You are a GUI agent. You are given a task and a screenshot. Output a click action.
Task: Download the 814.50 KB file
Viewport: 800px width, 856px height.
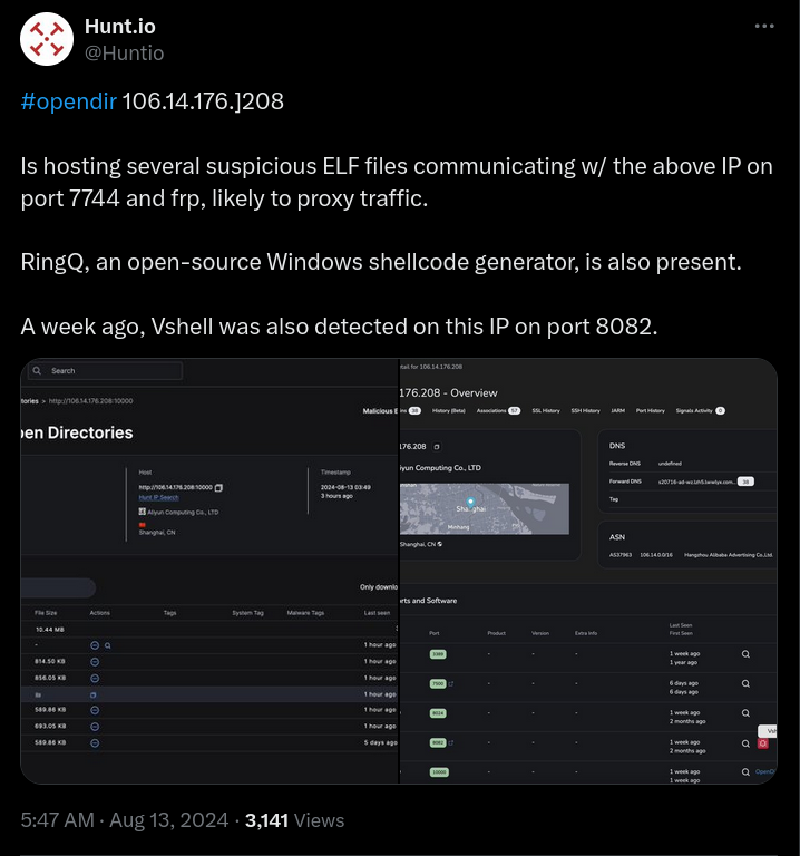(x=95, y=662)
